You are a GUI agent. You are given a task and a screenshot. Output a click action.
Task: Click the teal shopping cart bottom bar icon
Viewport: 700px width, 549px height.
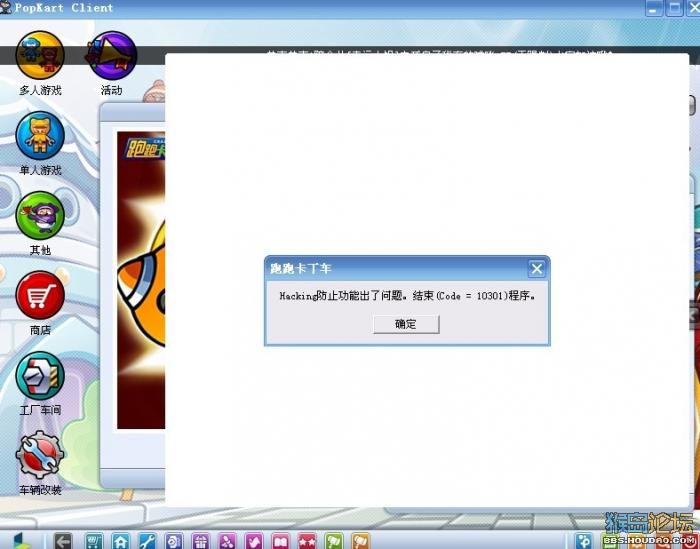[x=94, y=541]
